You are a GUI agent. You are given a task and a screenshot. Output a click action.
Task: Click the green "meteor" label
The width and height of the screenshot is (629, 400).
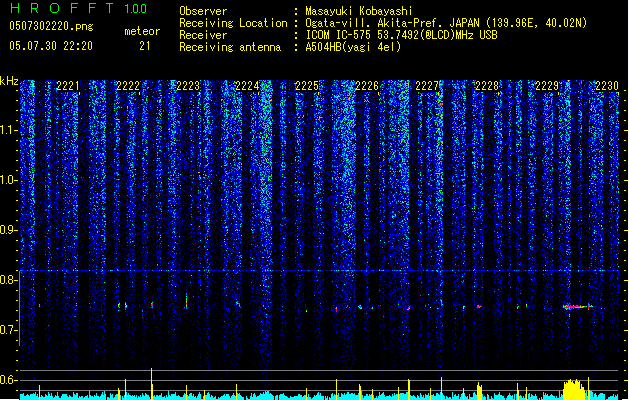(x=142, y=31)
